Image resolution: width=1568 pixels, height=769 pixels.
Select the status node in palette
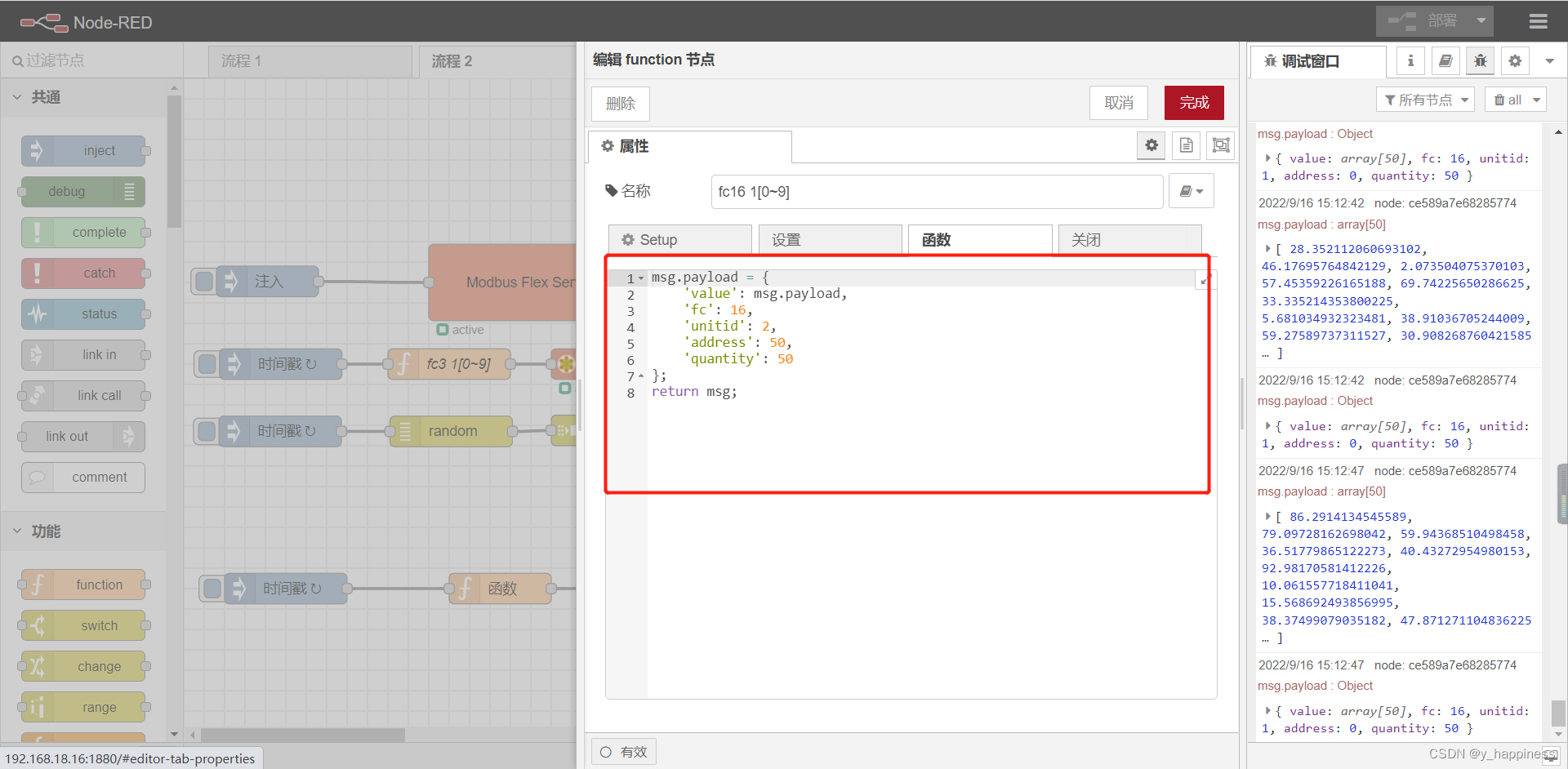coord(83,313)
